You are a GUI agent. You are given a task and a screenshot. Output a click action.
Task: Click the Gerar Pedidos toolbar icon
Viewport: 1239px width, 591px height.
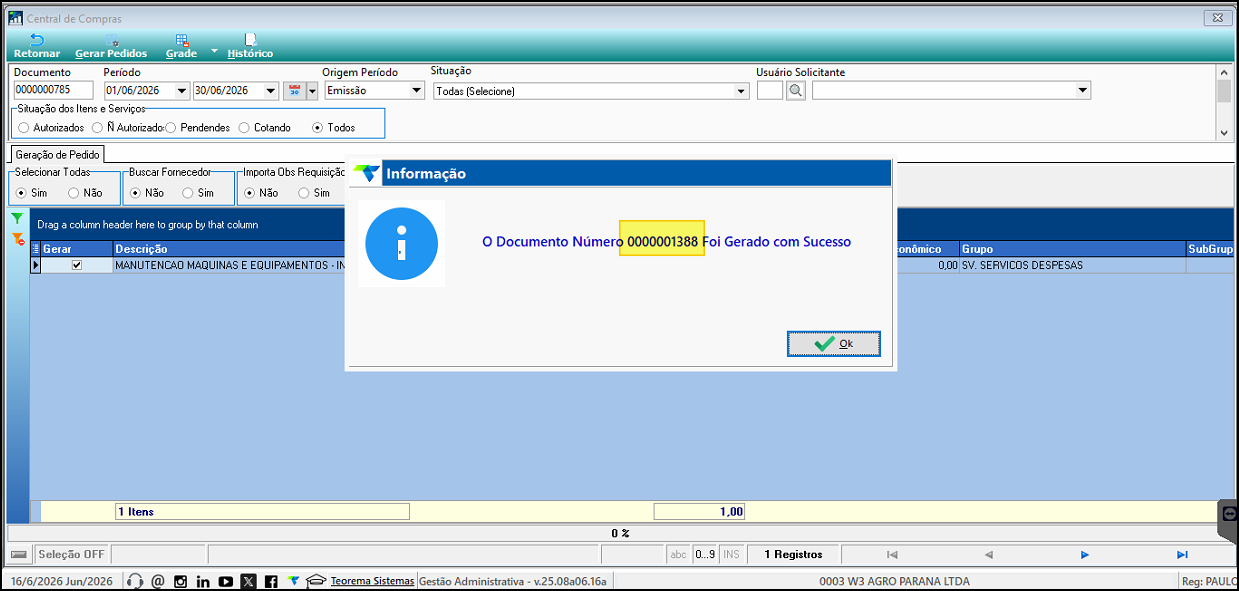[111, 40]
